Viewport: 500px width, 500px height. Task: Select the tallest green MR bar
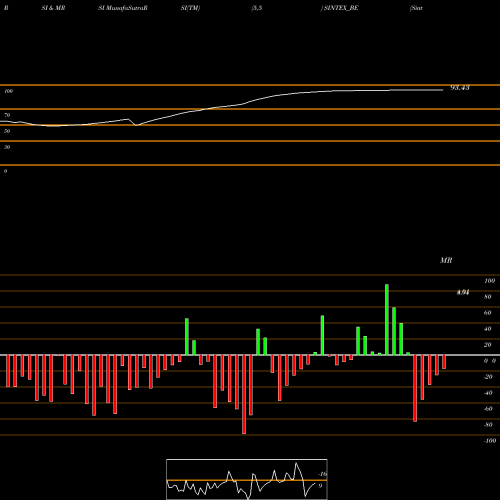point(387,320)
